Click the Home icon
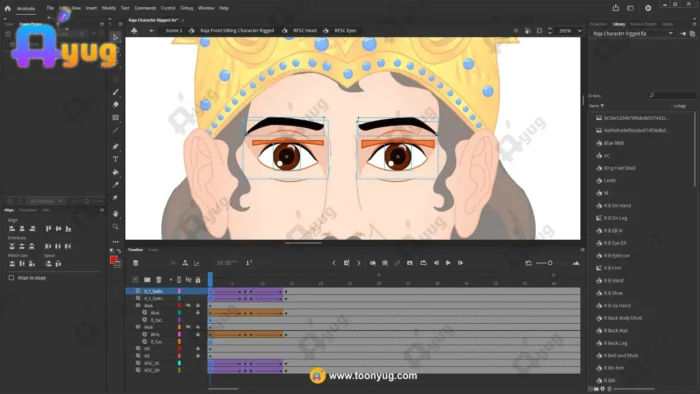 coord(8,8)
